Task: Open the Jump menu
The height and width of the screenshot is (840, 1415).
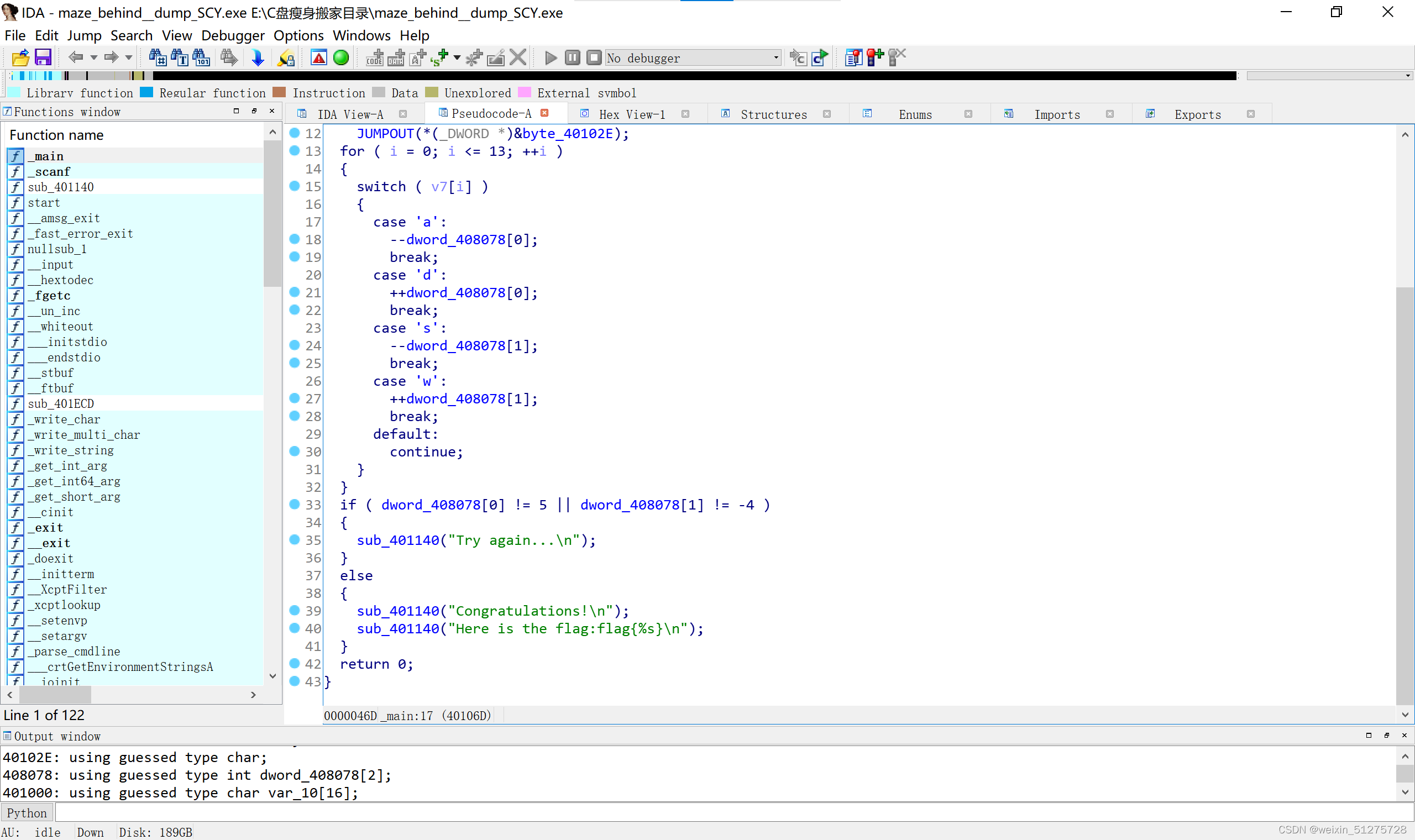Action: coord(85,35)
